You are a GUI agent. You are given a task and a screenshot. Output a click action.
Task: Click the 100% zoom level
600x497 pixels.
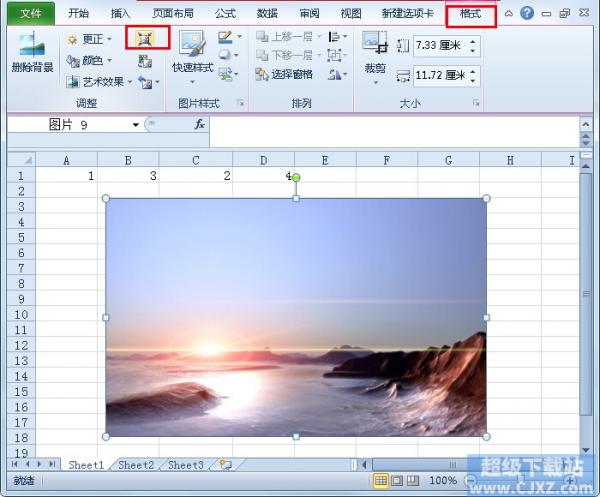coord(443,481)
